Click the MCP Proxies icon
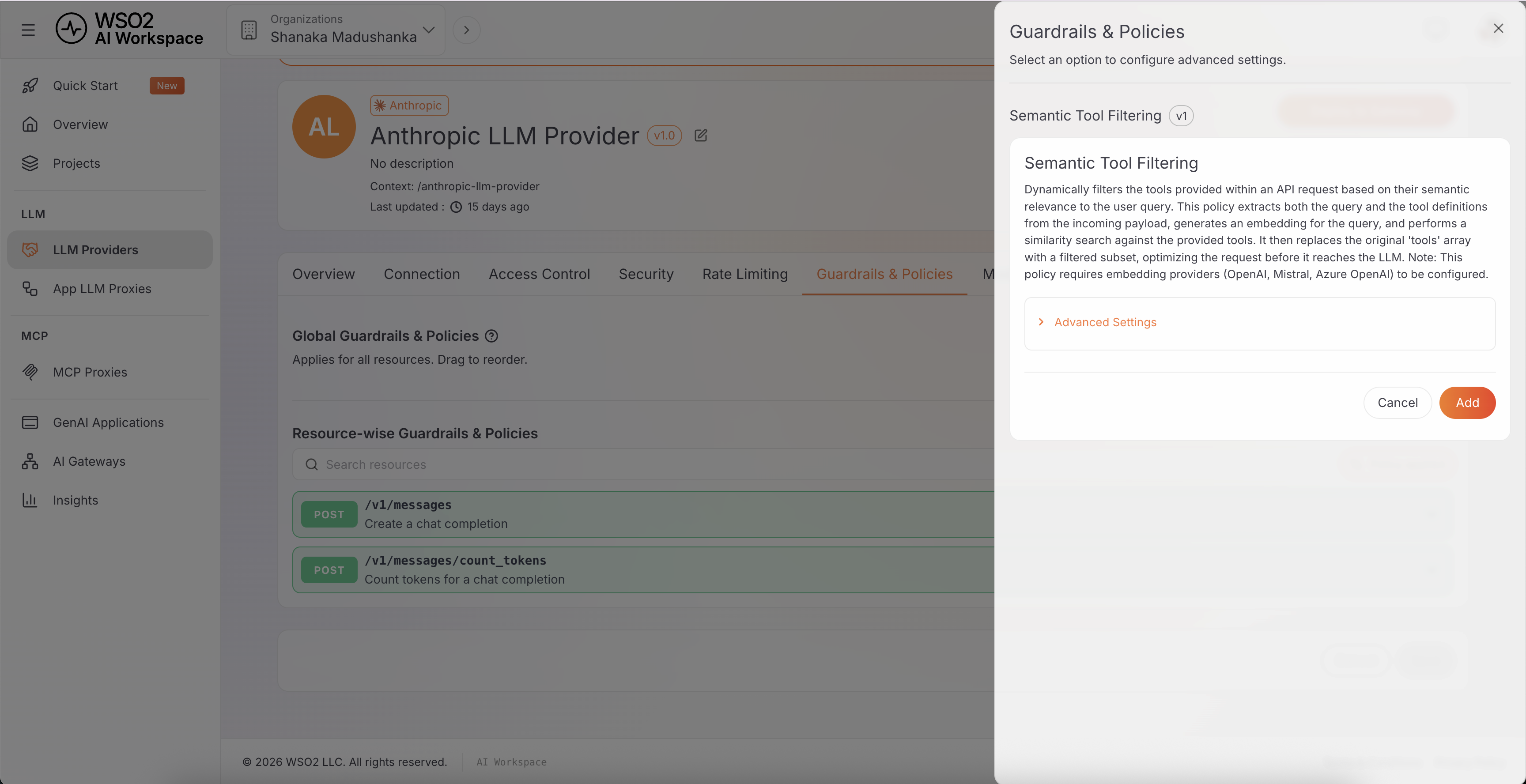1526x784 pixels. [30, 371]
